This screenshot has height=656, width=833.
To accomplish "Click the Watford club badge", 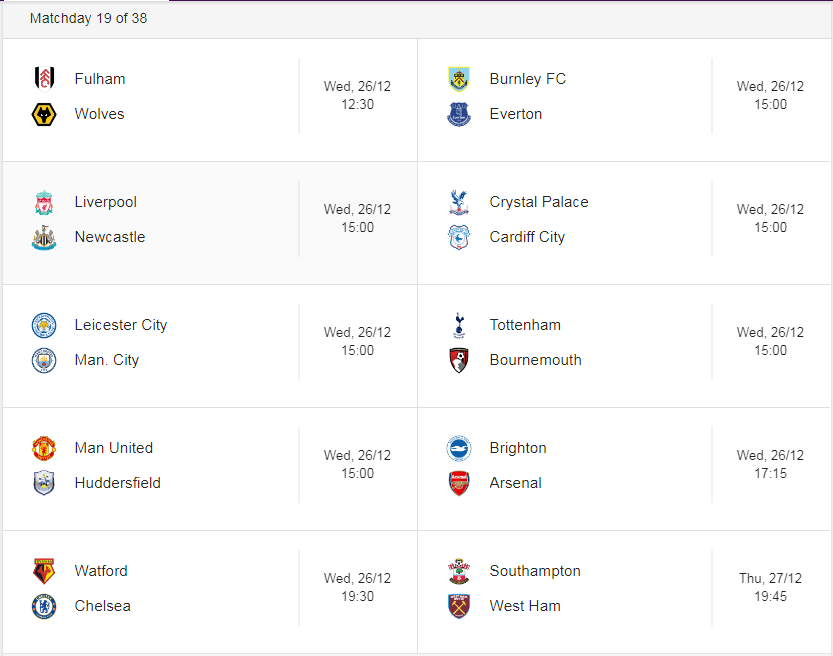I will pyautogui.click(x=44, y=571).
